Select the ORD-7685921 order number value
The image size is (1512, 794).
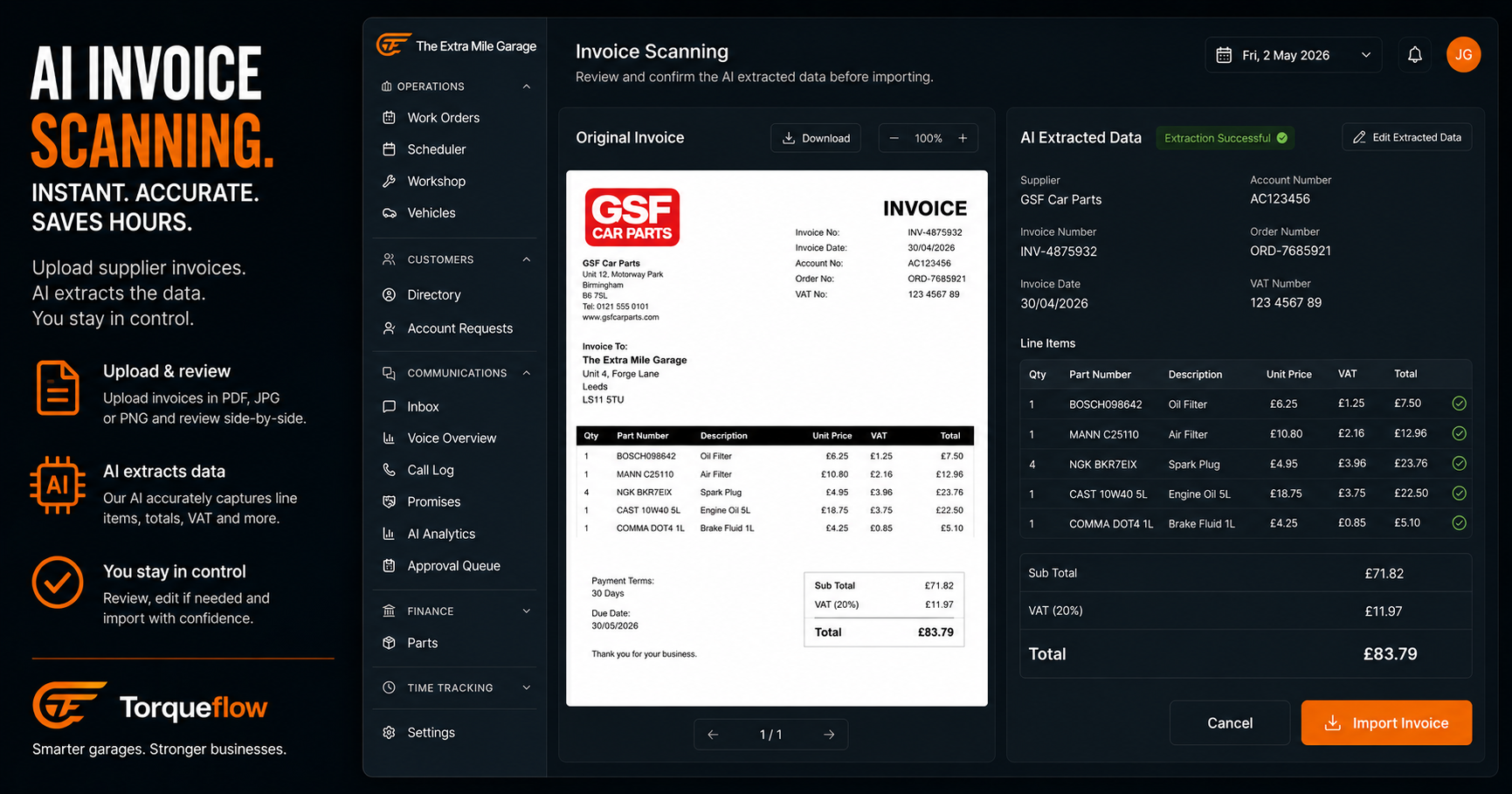tap(1290, 251)
